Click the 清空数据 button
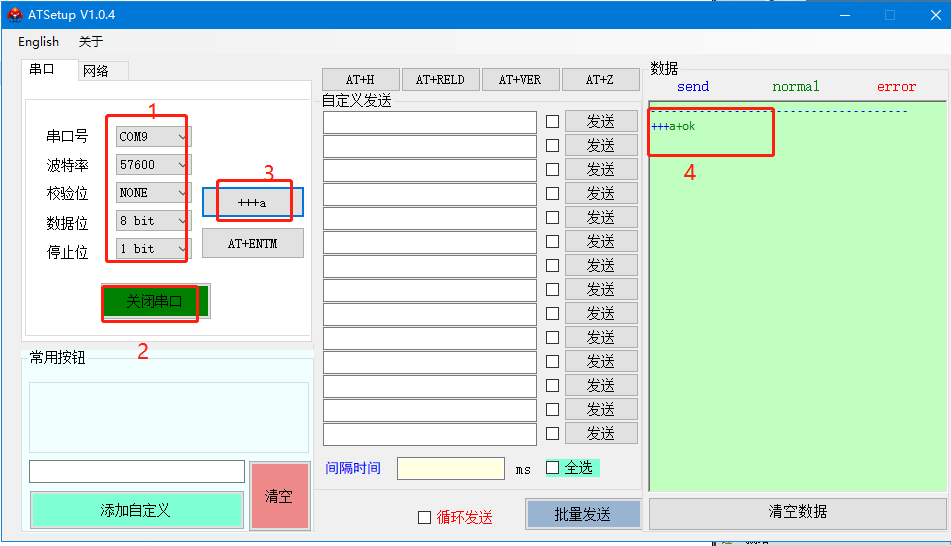Image resolution: width=951 pixels, height=546 pixels. coord(797,512)
